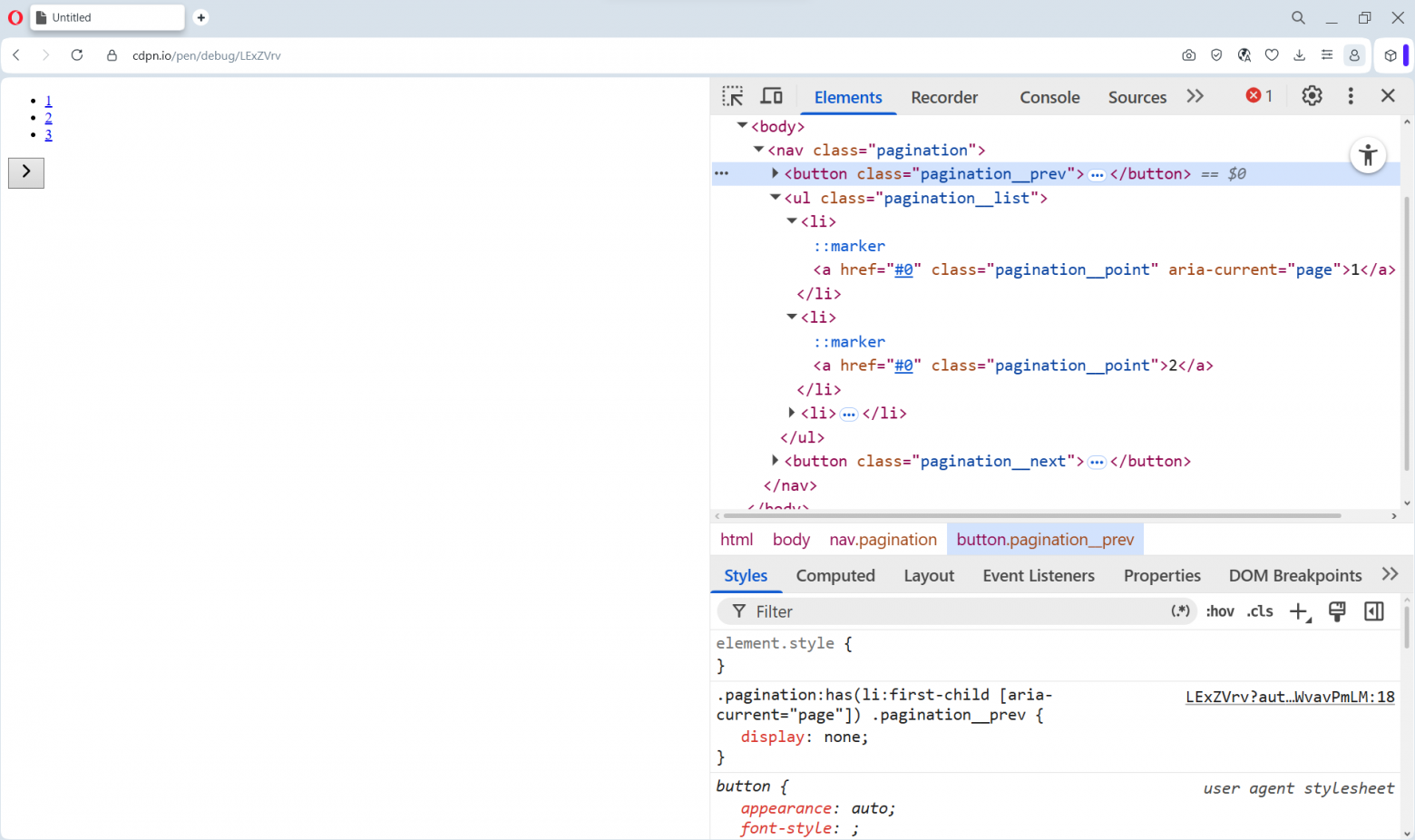
Task: Click the address bar URL cdpn.io
Action: (x=207, y=55)
